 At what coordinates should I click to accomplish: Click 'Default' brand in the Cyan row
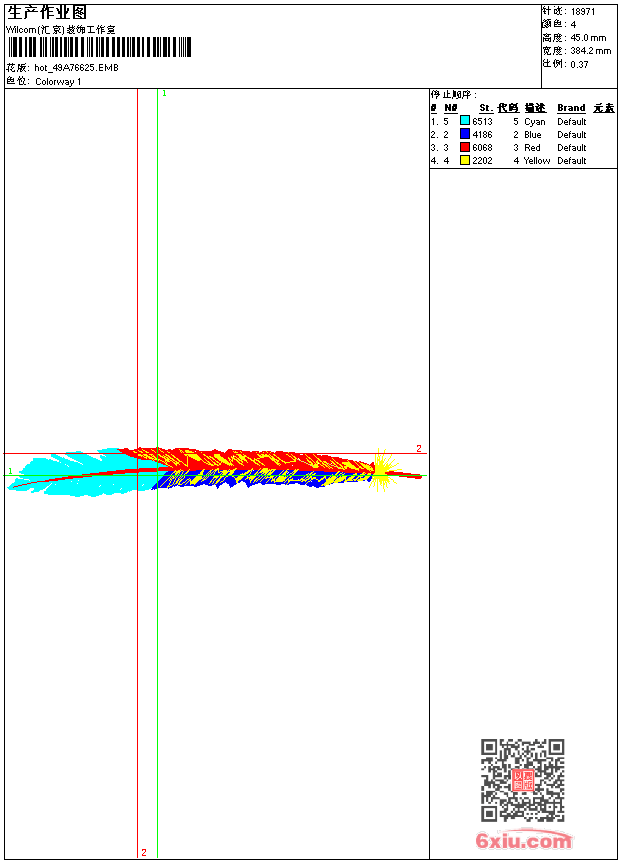coord(572,122)
